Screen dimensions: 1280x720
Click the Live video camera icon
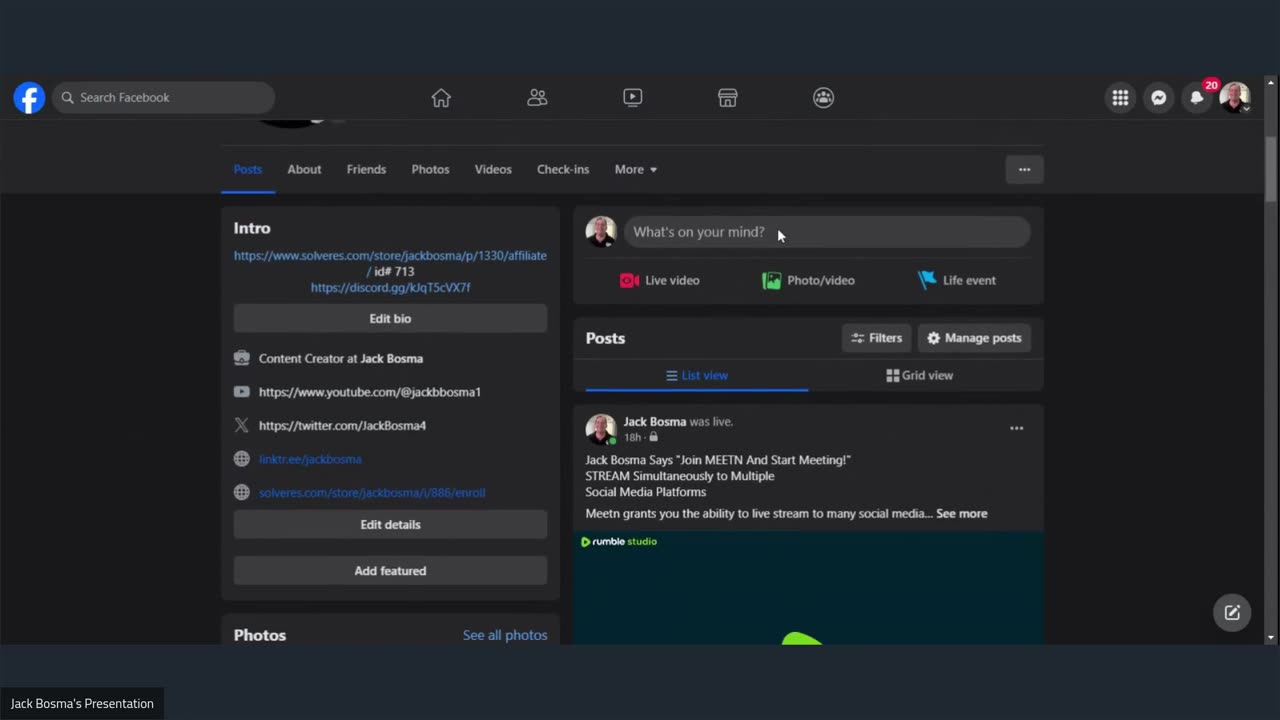point(629,281)
